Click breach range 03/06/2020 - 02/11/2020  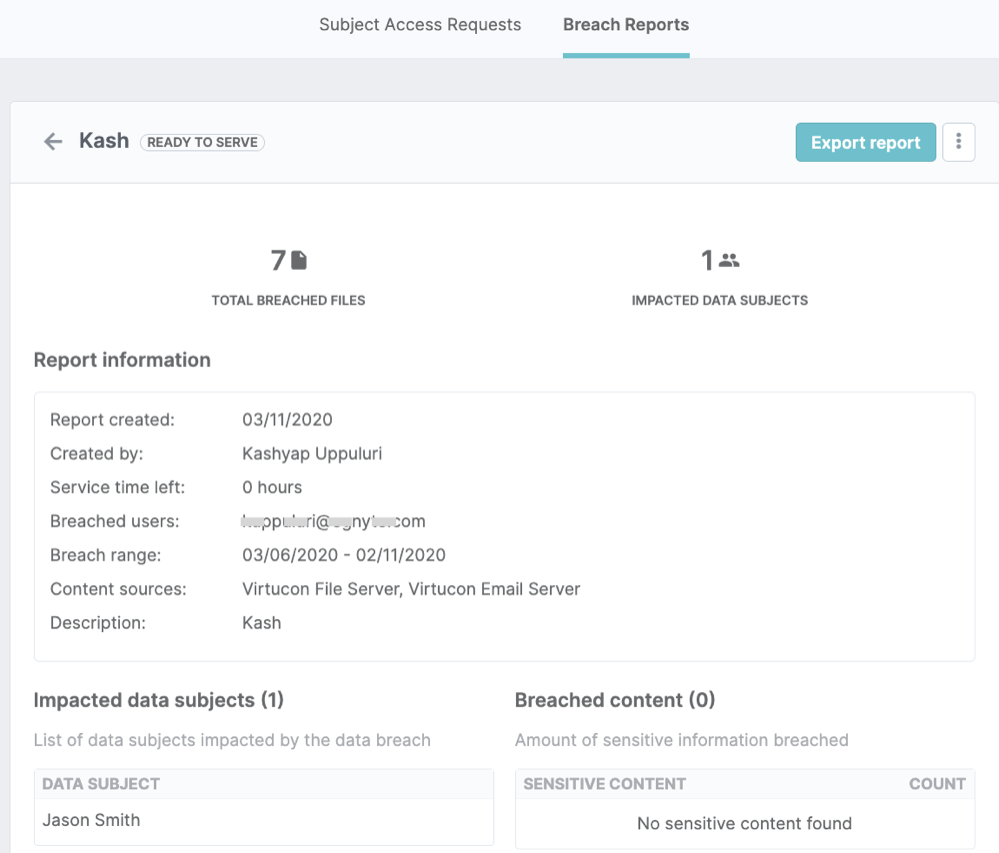[343, 555]
